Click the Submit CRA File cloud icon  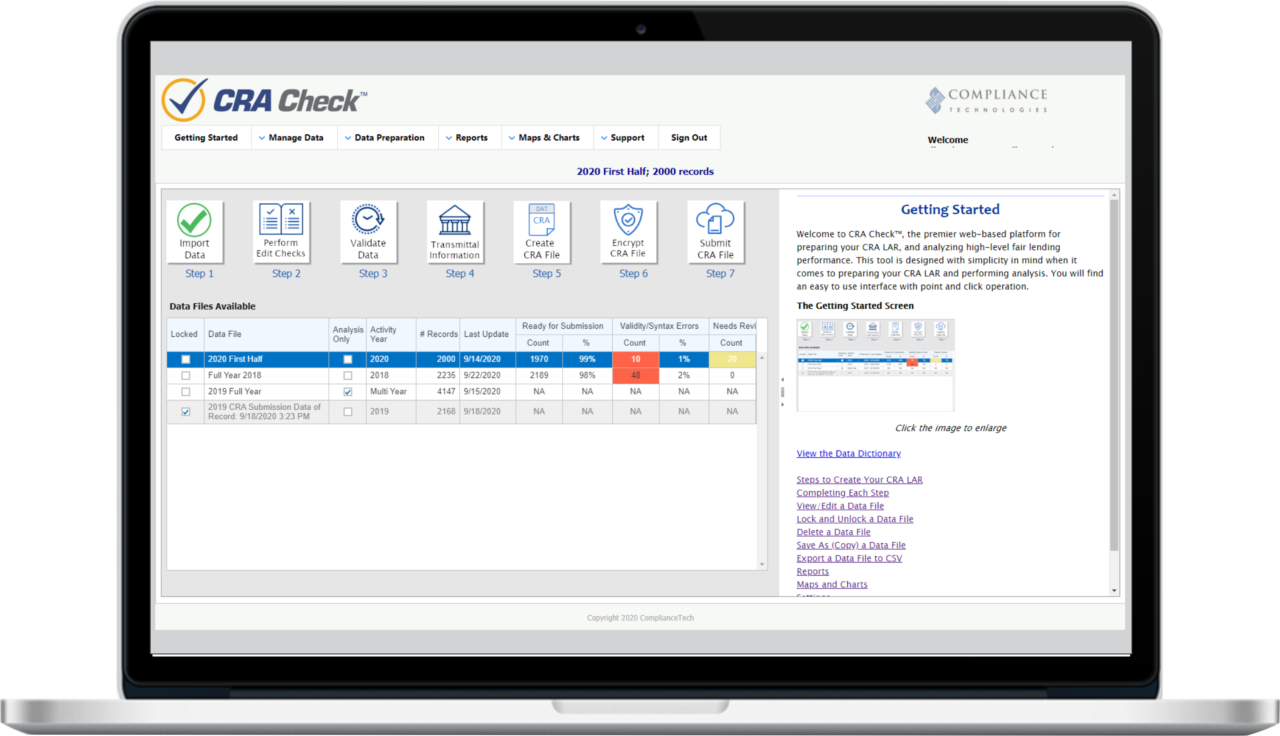pyautogui.click(x=716, y=232)
